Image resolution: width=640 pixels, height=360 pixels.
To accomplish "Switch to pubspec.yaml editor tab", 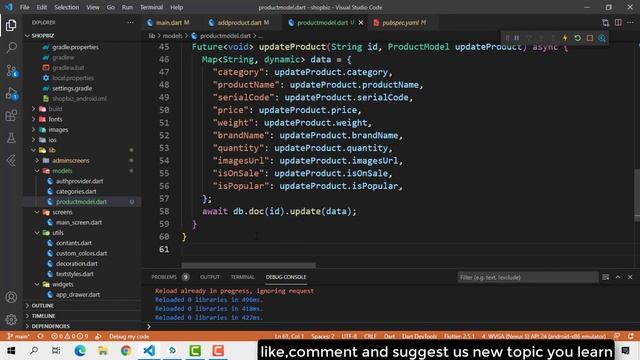I will (x=400, y=22).
